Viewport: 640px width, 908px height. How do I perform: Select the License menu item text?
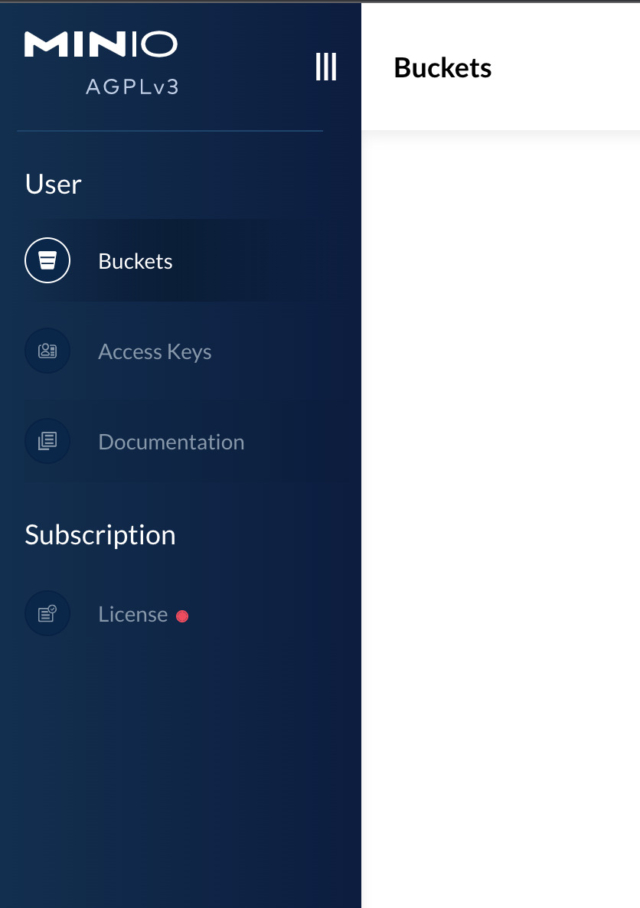pos(132,614)
